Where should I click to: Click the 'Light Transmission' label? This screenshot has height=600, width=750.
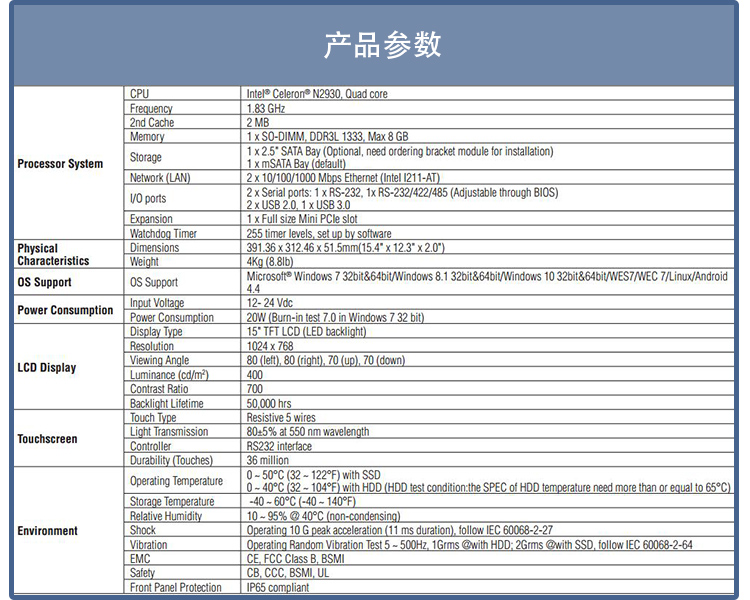tap(169, 432)
